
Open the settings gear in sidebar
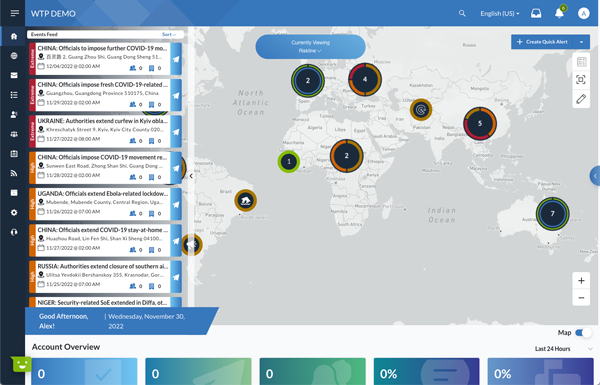[14, 212]
